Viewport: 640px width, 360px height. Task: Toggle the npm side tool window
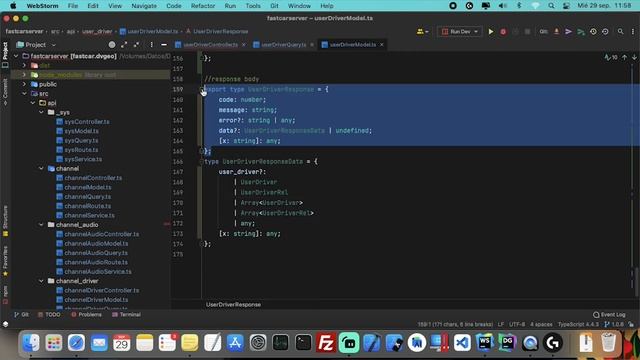pyautogui.click(x=5, y=295)
